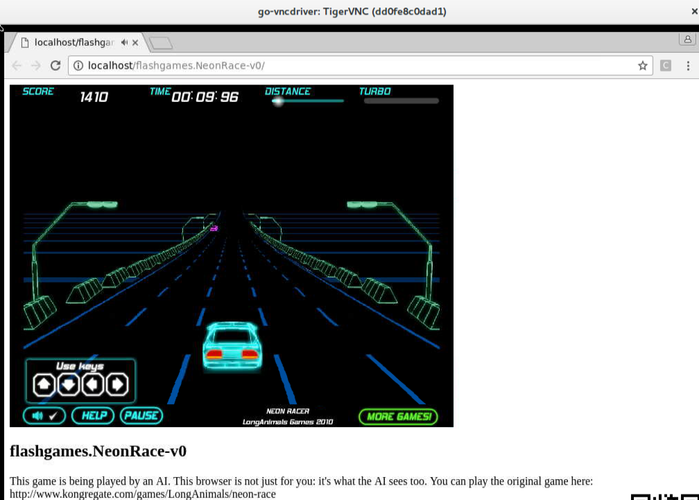
Task: Pause the game with PAUSE button
Action: pos(141,416)
